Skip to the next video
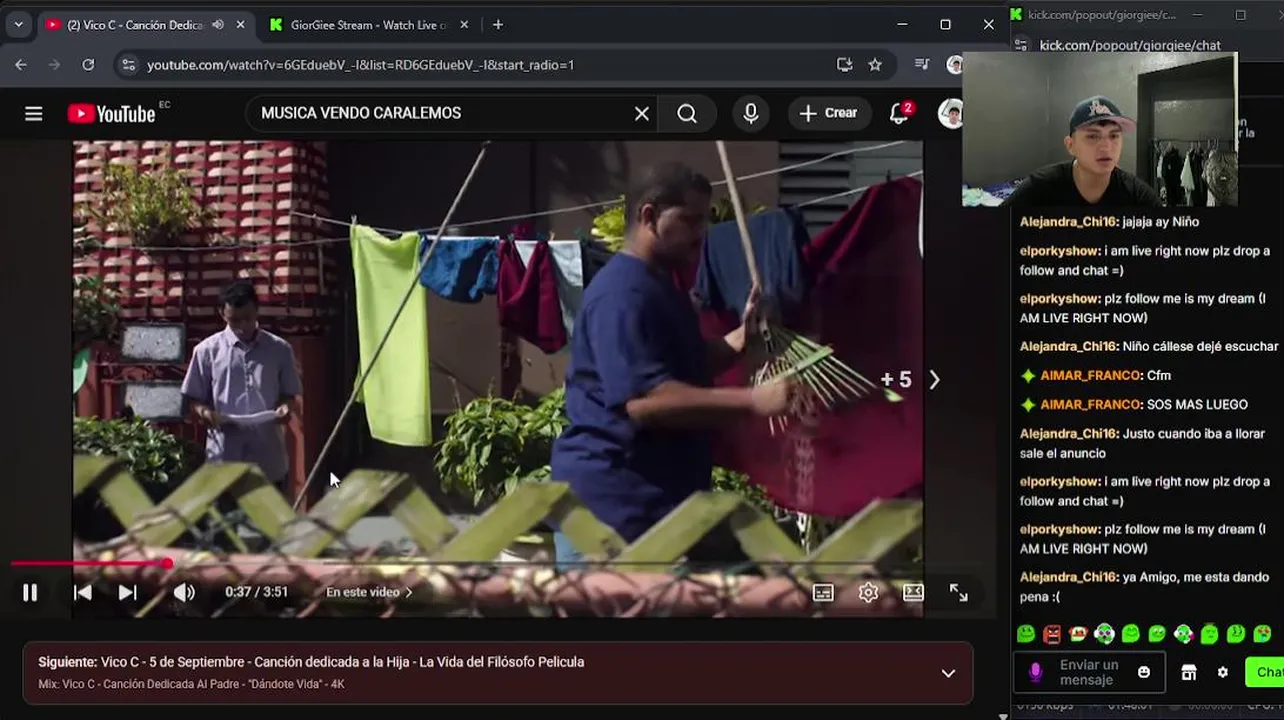This screenshot has height=720, width=1284. [x=127, y=593]
